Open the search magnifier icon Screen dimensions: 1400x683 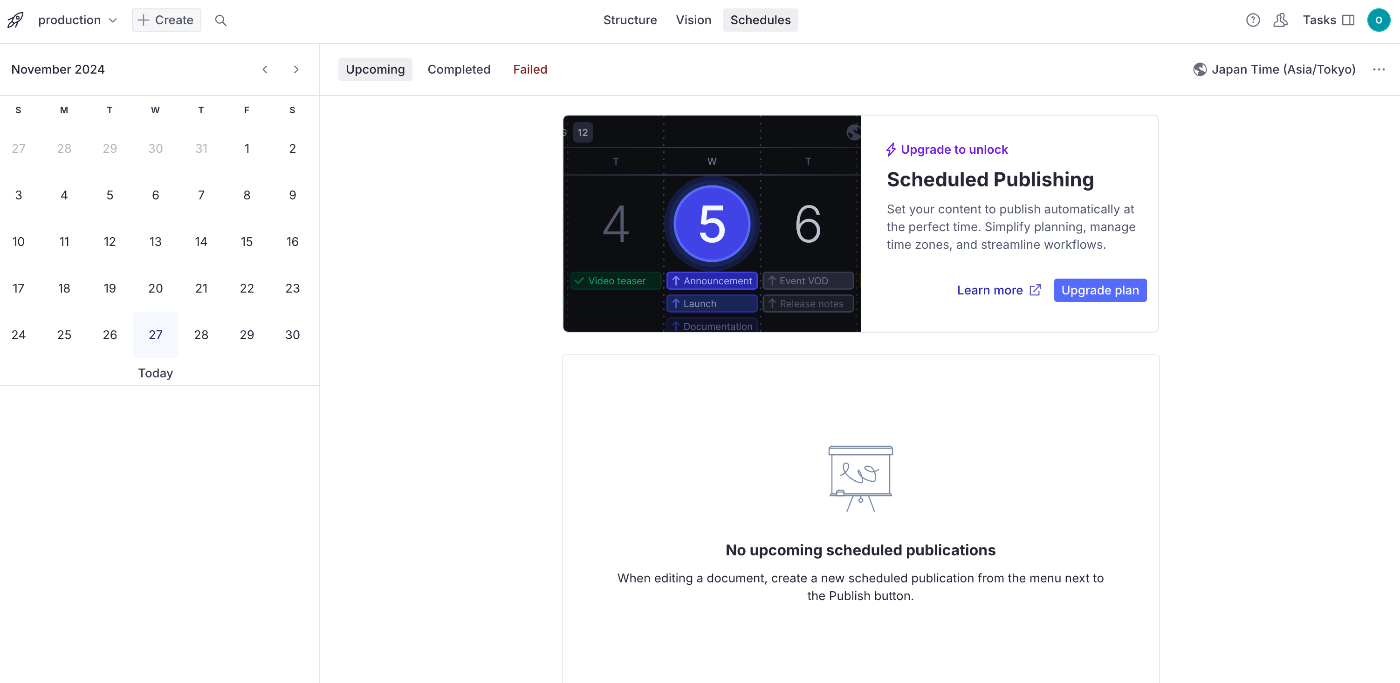tap(221, 20)
